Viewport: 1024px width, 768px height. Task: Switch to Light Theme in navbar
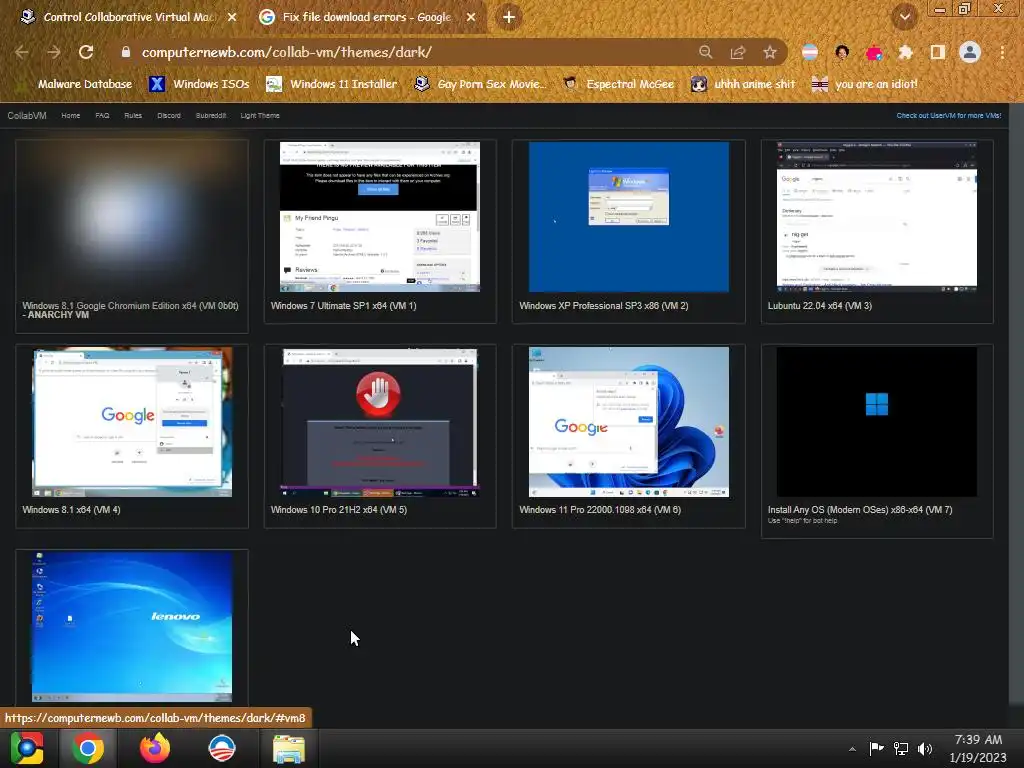pyautogui.click(x=259, y=116)
